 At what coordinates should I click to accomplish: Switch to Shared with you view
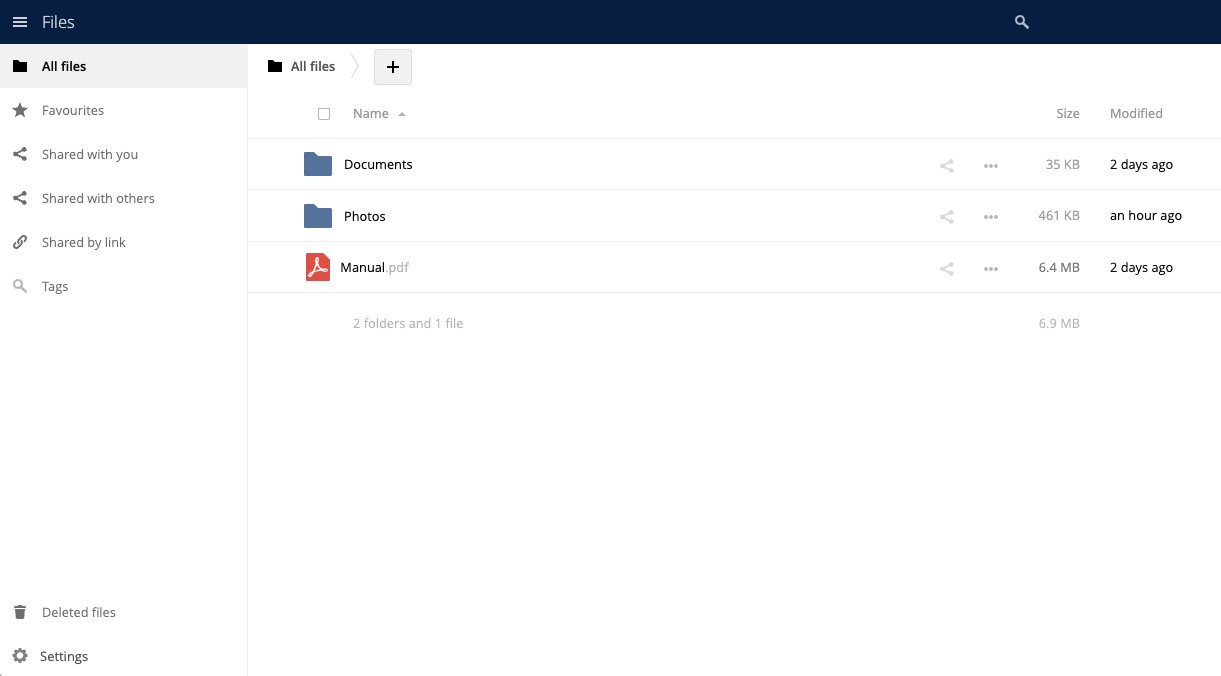(x=89, y=154)
